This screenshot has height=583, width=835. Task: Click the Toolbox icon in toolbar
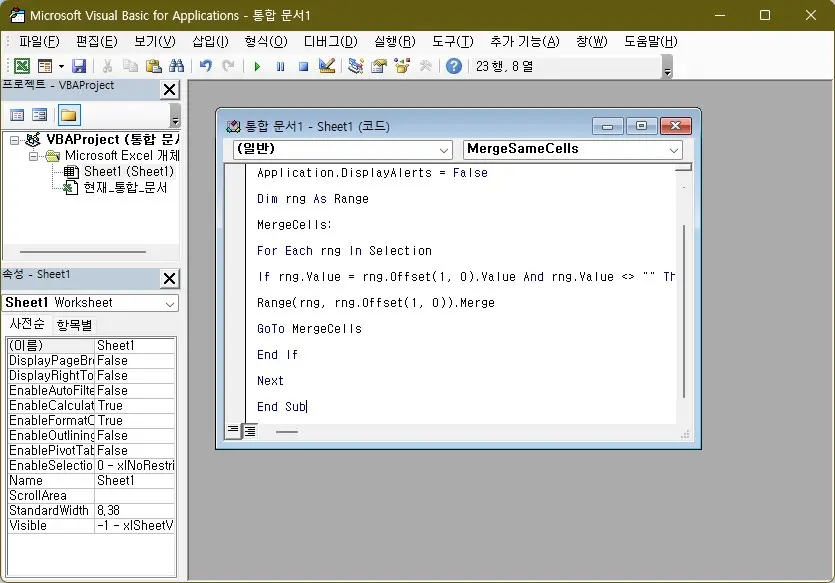425,66
